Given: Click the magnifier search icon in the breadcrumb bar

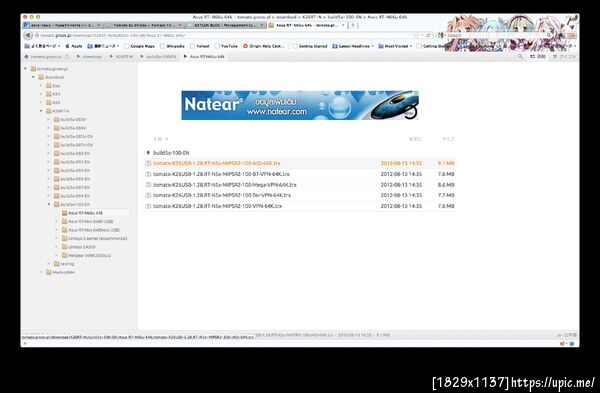Looking at the screenshot, I should coord(520,56).
